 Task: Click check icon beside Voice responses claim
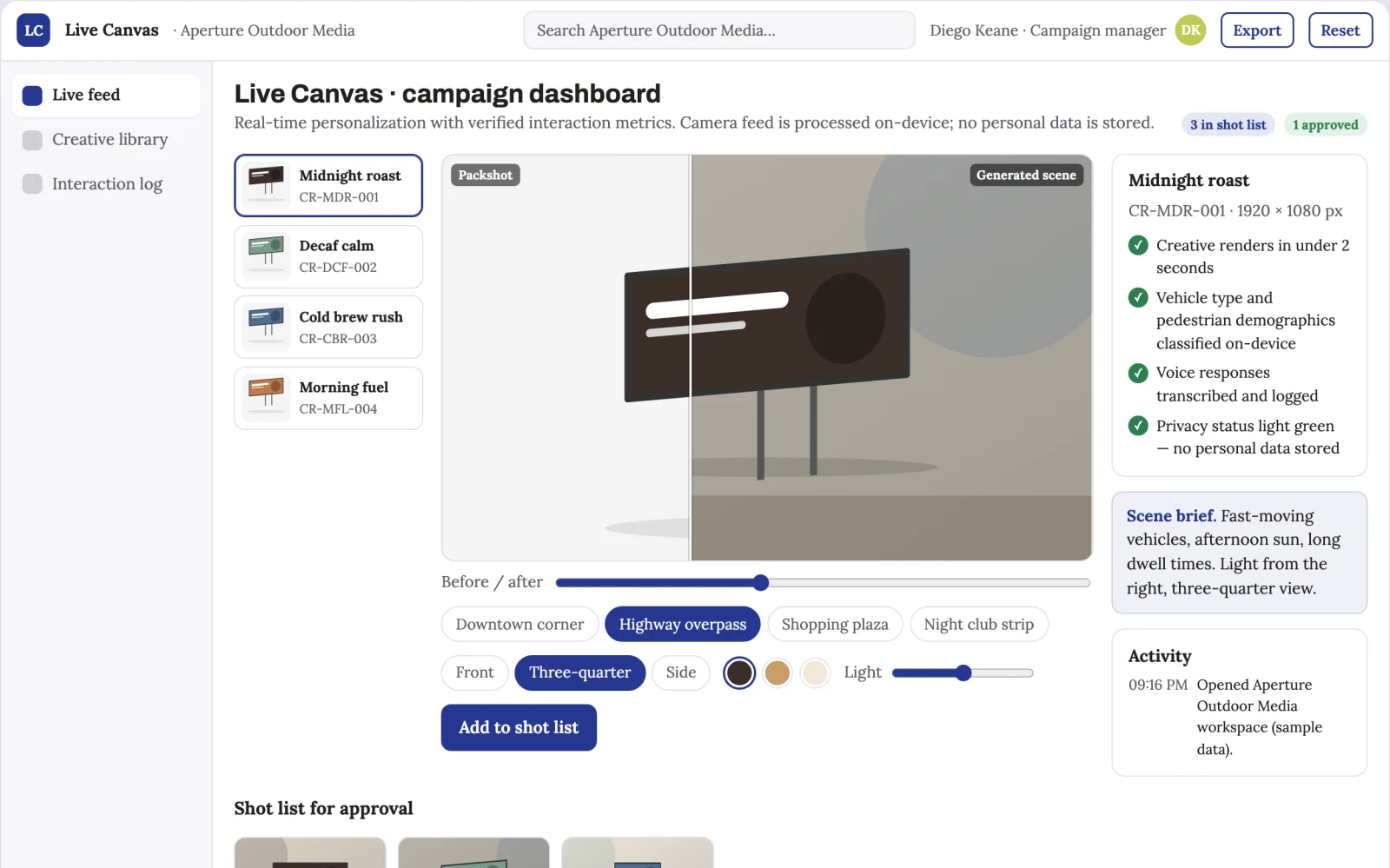click(x=1138, y=373)
